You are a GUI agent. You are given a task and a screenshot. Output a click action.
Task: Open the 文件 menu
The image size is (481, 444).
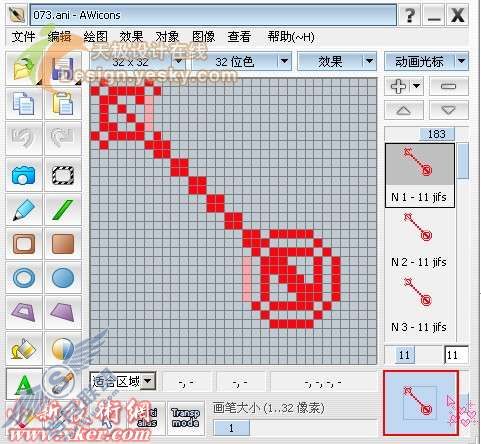click(23, 37)
